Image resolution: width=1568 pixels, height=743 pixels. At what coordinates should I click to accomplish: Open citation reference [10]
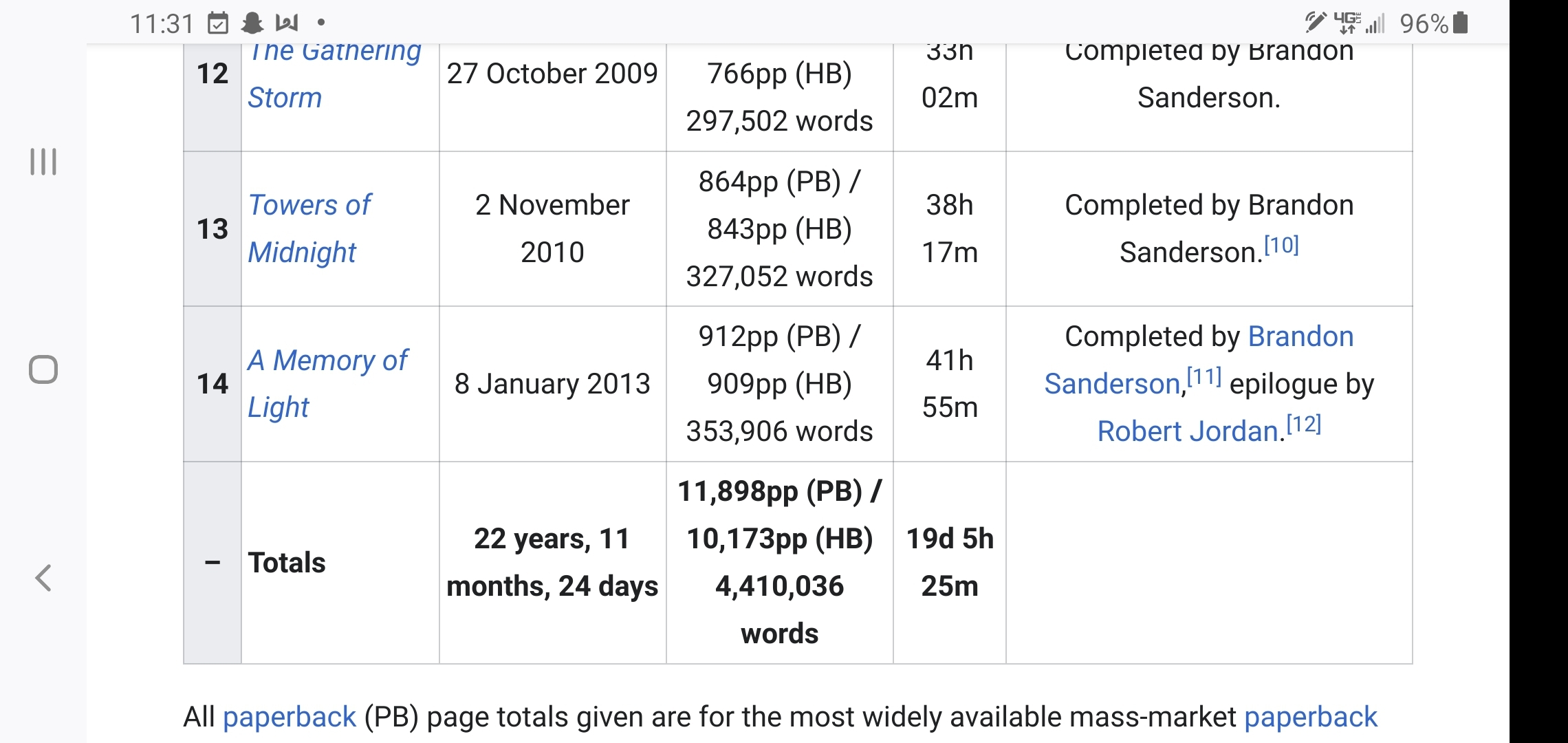click(x=1281, y=245)
